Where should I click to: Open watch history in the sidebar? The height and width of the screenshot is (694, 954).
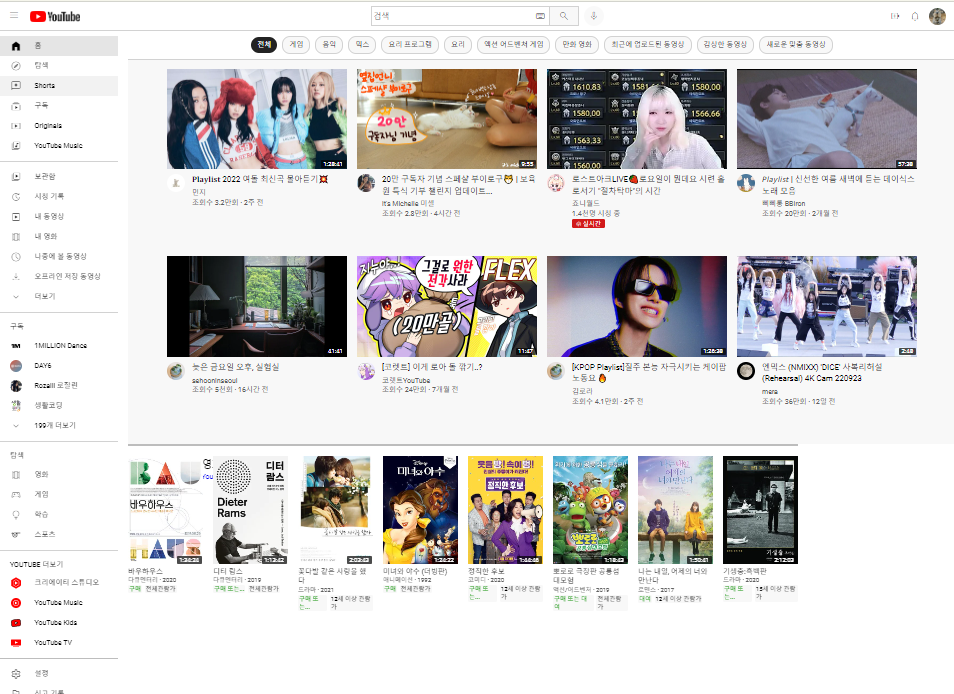pos(59,196)
